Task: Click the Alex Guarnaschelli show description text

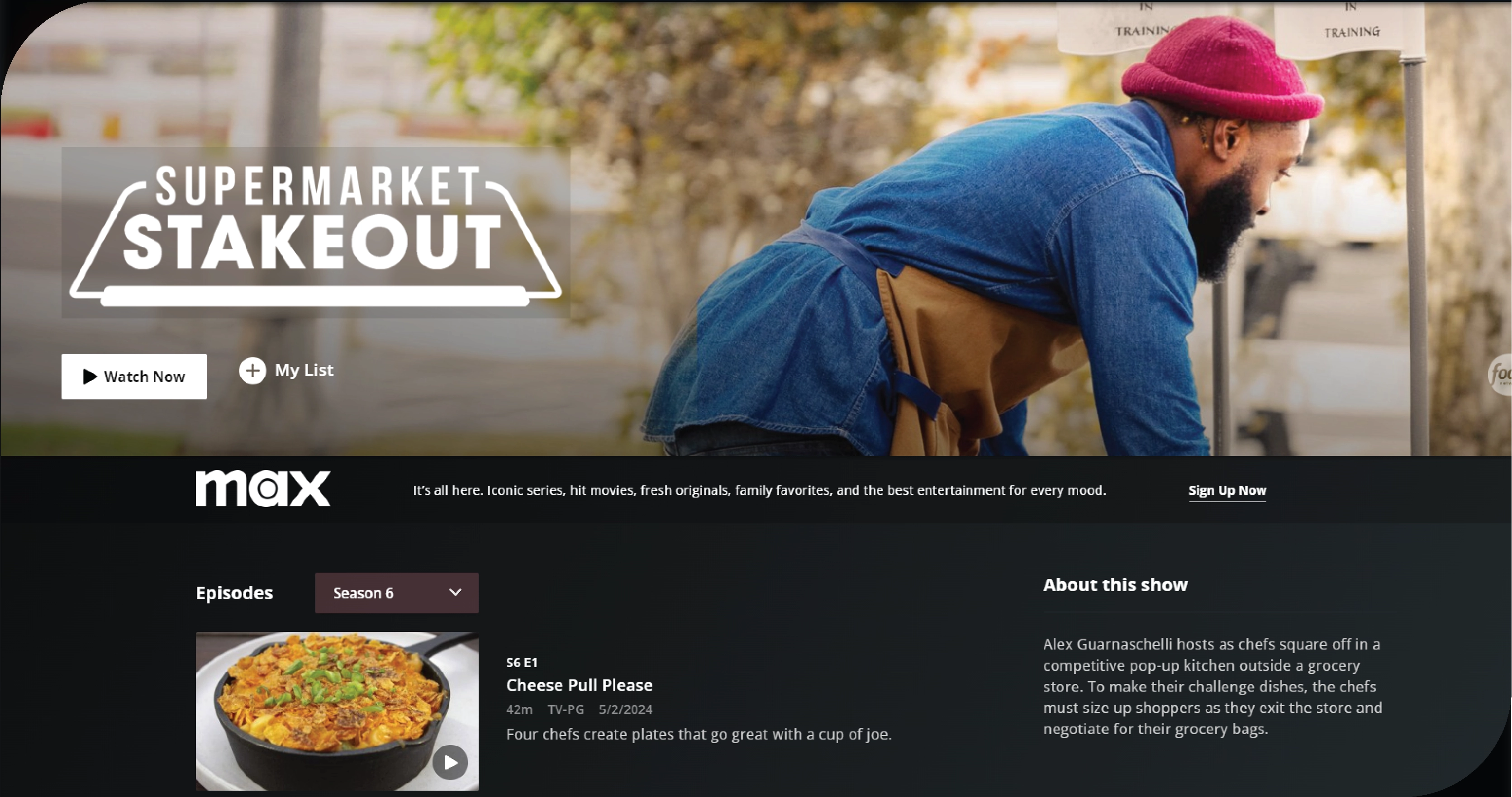Action: (1212, 687)
